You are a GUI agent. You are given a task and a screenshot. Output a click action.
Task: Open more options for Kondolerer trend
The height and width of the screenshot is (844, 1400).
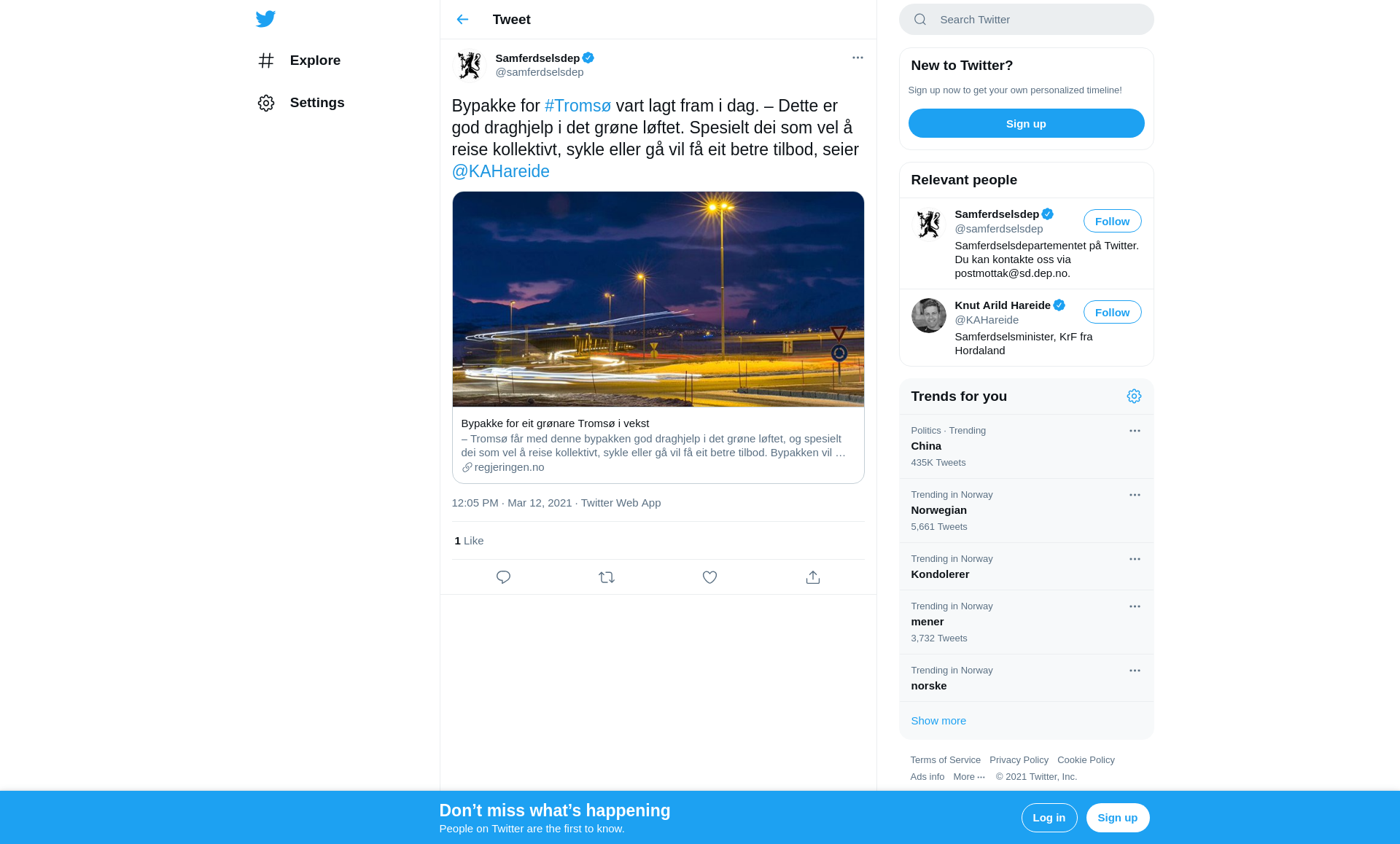tap(1135, 559)
